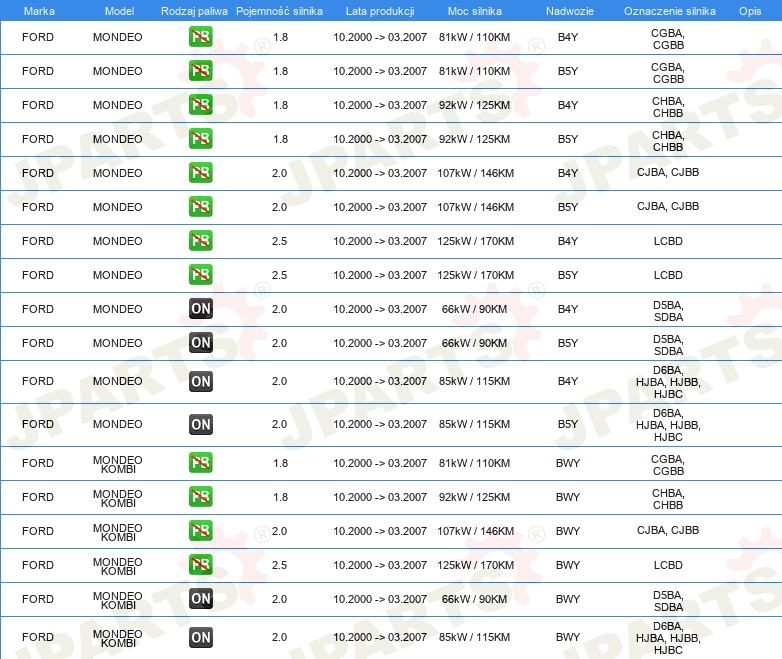Click ON diesel icon in Mondeo Kombi 66kW row
782x659 pixels.
(200, 599)
